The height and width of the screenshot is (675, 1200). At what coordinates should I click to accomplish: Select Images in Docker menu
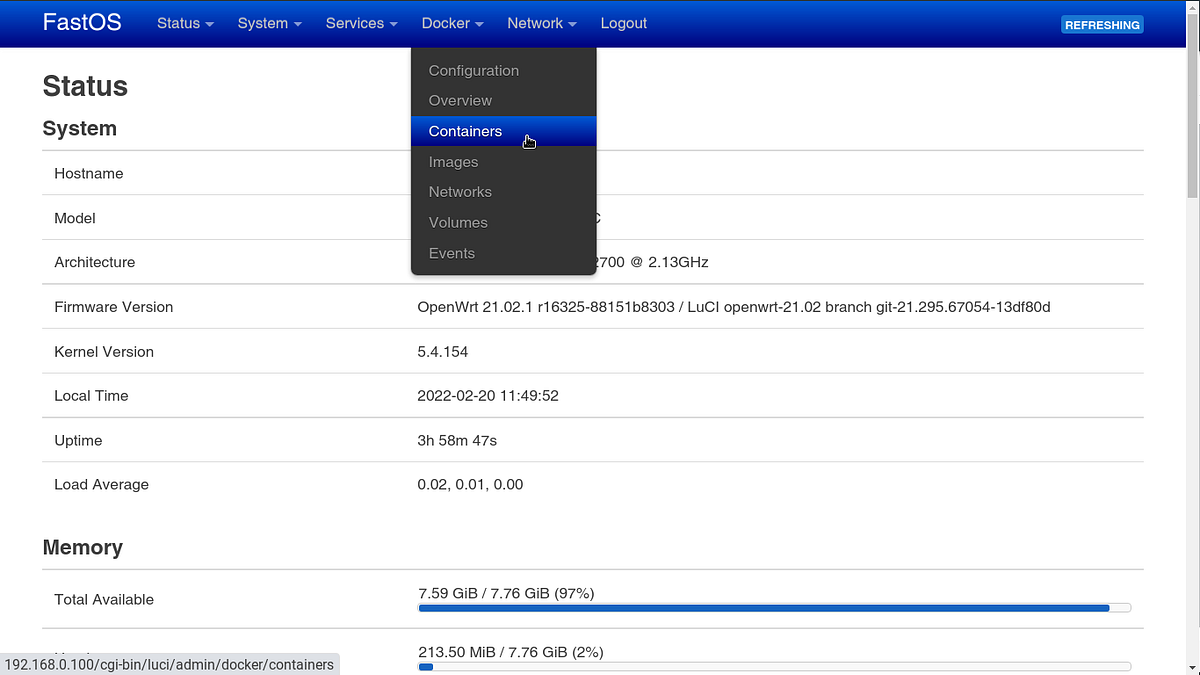[x=503, y=162]
